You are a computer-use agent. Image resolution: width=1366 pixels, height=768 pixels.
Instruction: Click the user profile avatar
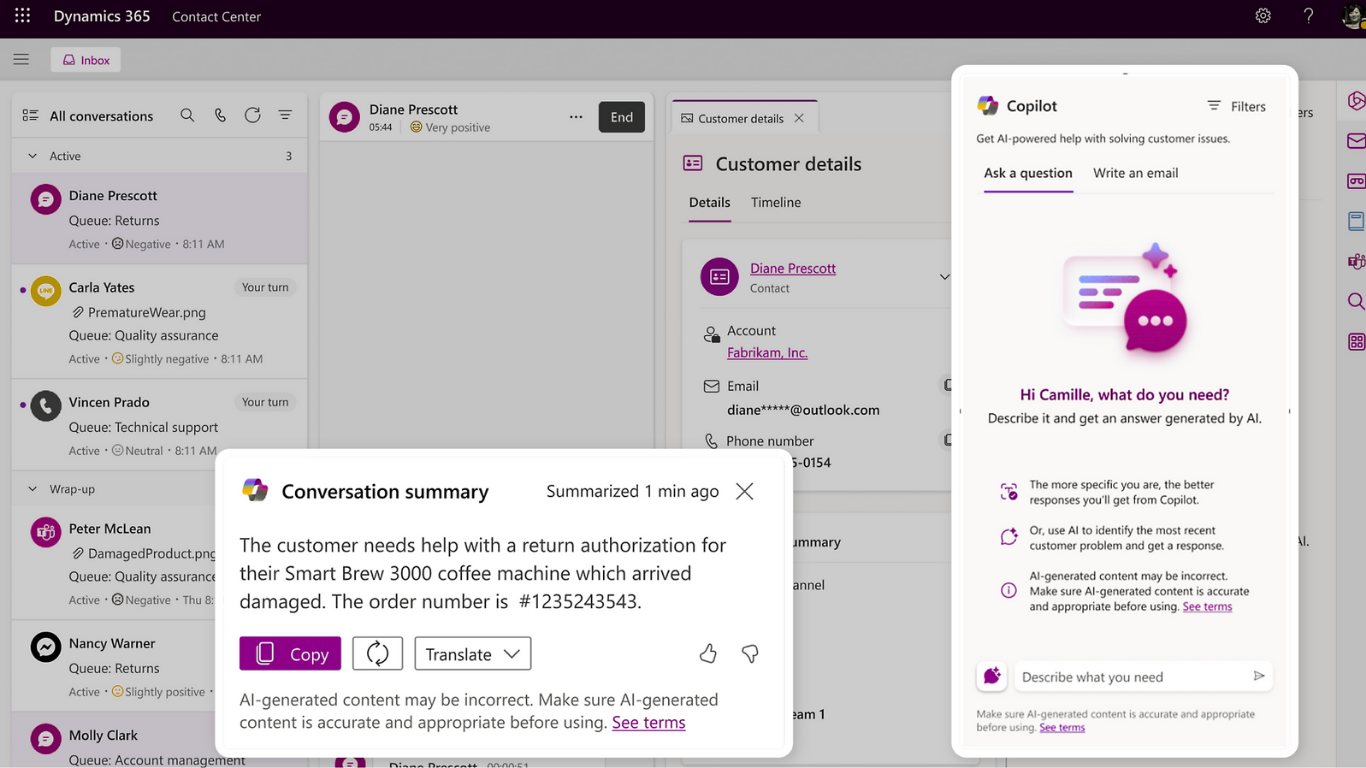tap(1354, 16)
